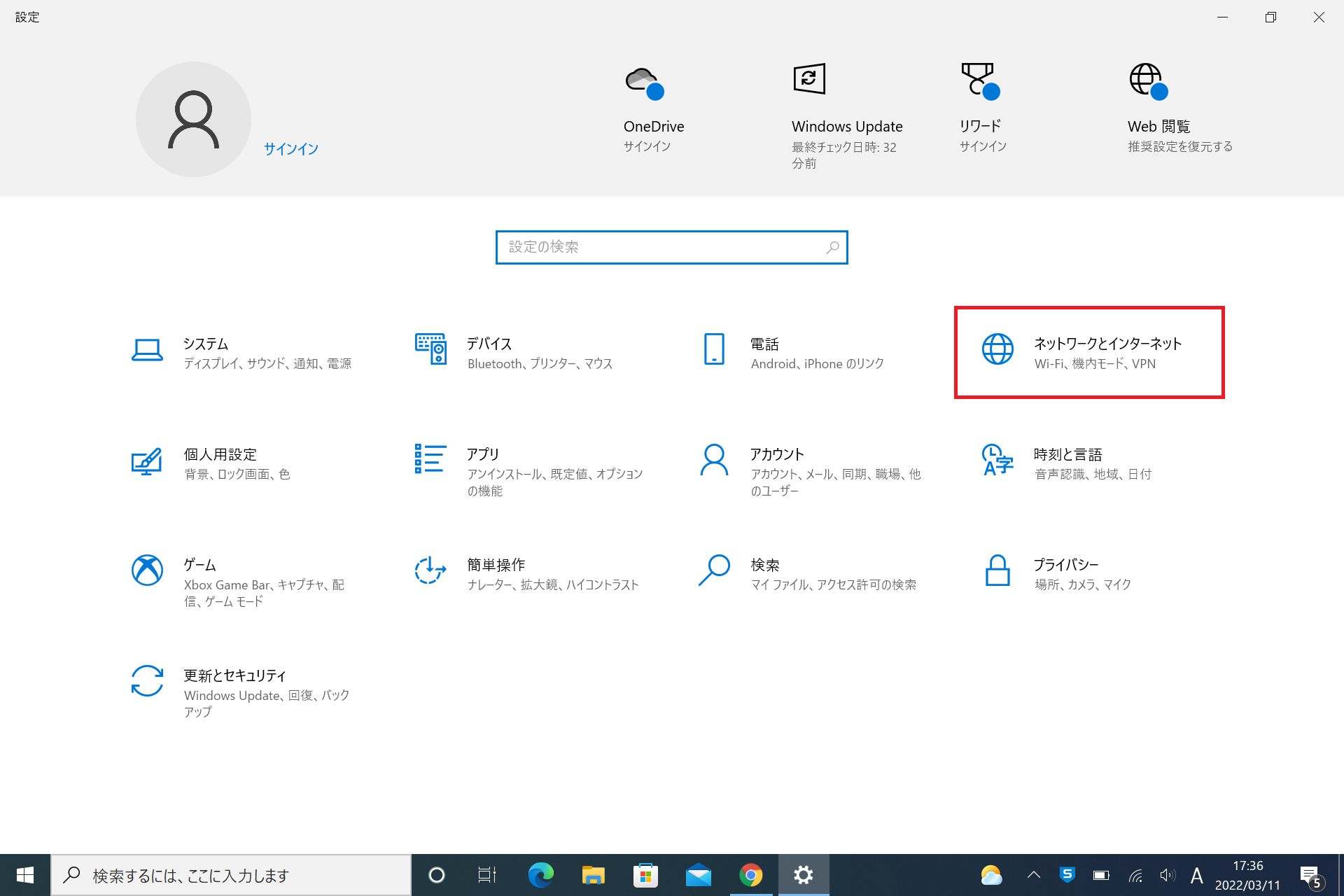Screen dimensions: 1344x896
Task: Open the システム category title
Action: point(206,344)
